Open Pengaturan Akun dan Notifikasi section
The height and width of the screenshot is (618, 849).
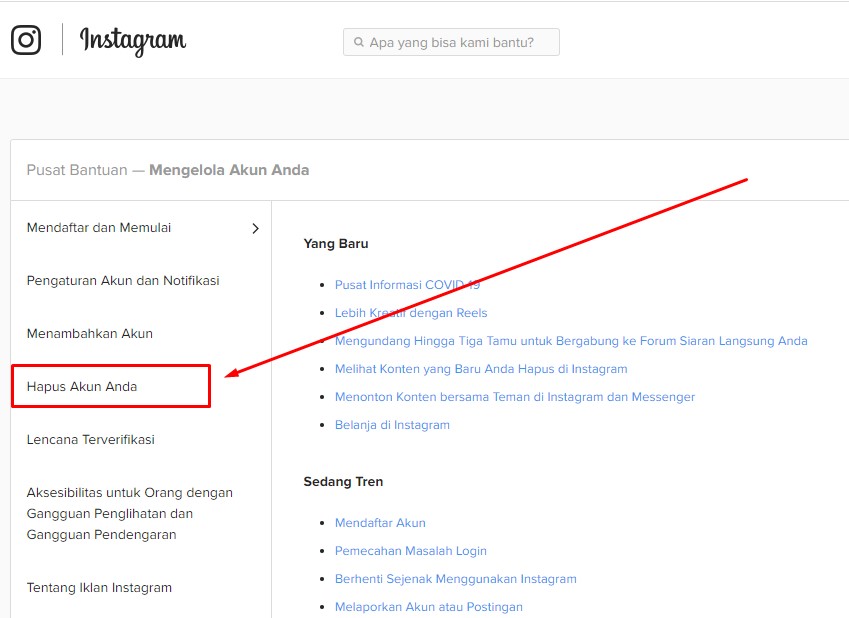point(123,281)
